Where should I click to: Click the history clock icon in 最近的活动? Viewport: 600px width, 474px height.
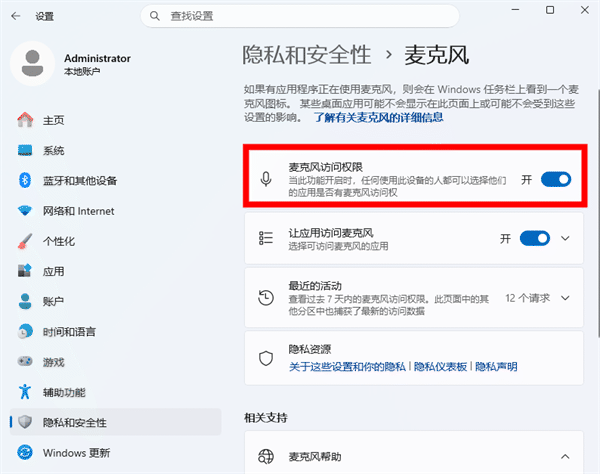[x=266, y=298]
